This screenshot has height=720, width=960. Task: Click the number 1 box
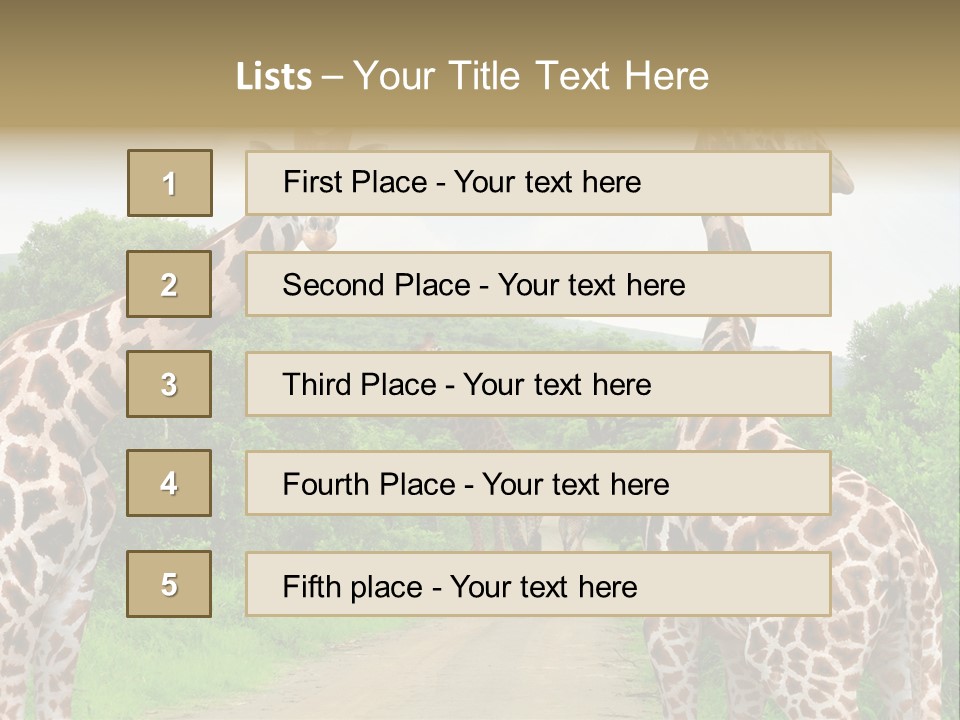(170, 183)
